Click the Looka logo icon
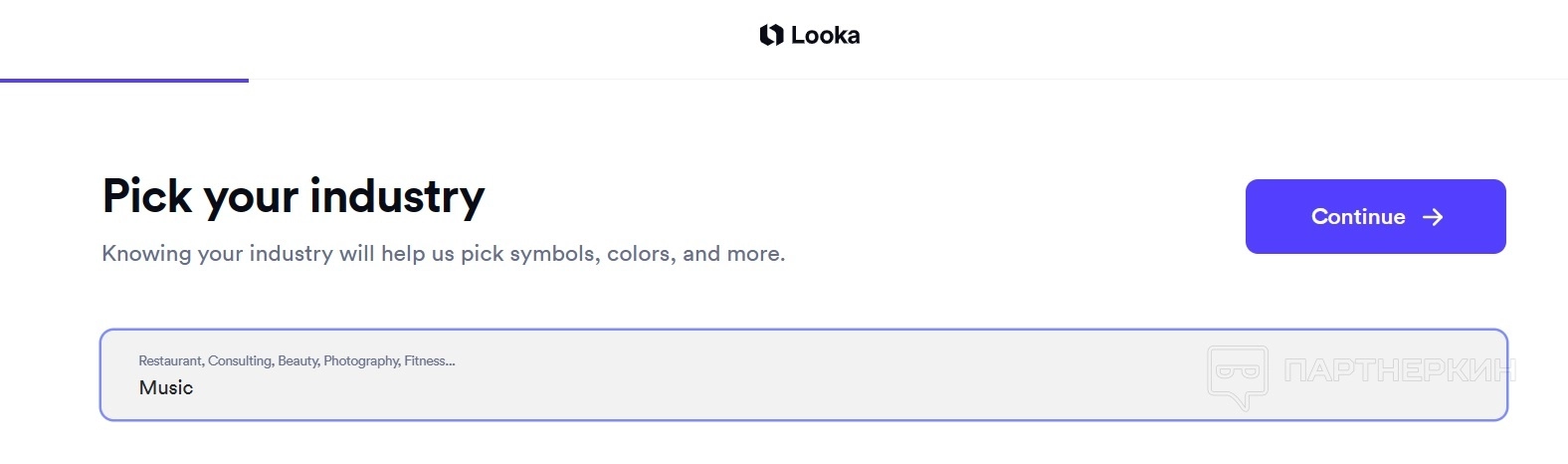The height and width of the screenshot is (464, 1568). 771,36
